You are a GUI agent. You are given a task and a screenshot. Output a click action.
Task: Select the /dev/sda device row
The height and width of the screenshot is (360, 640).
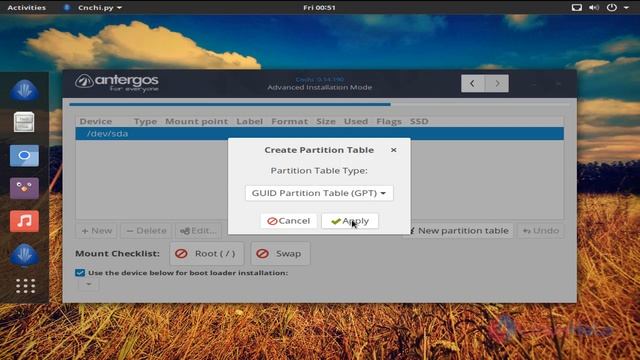tap(320, 133)
